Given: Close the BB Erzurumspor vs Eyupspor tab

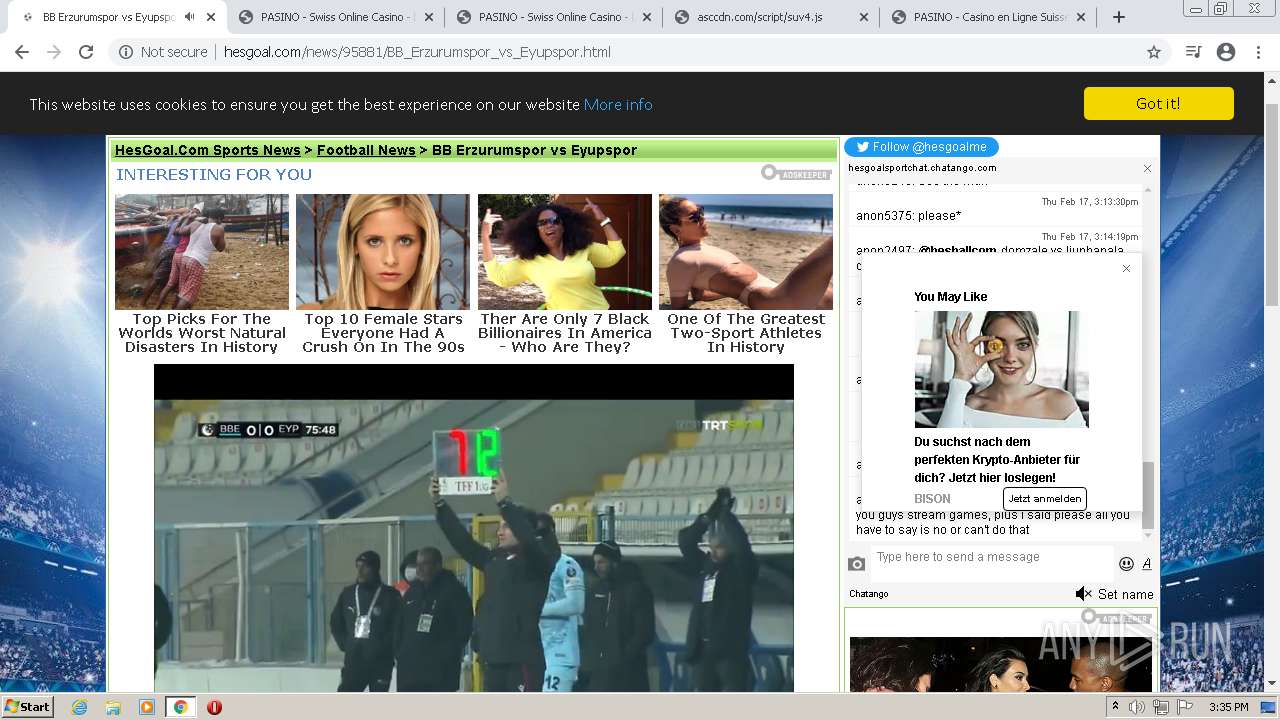Looking at the screenshot, I should 211,17.
